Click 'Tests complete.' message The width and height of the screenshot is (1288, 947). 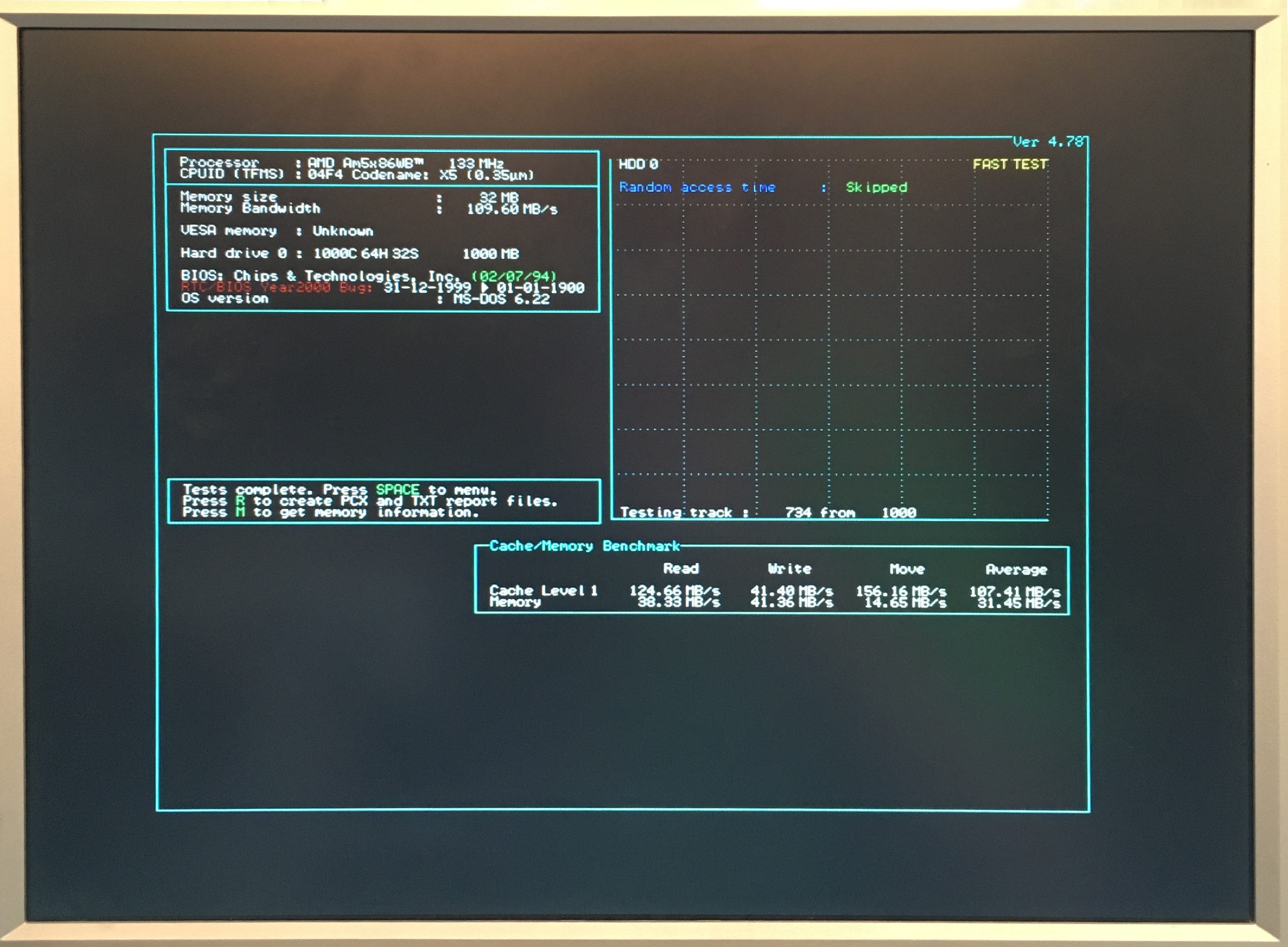pyautogui.click(x=248, y=490)
